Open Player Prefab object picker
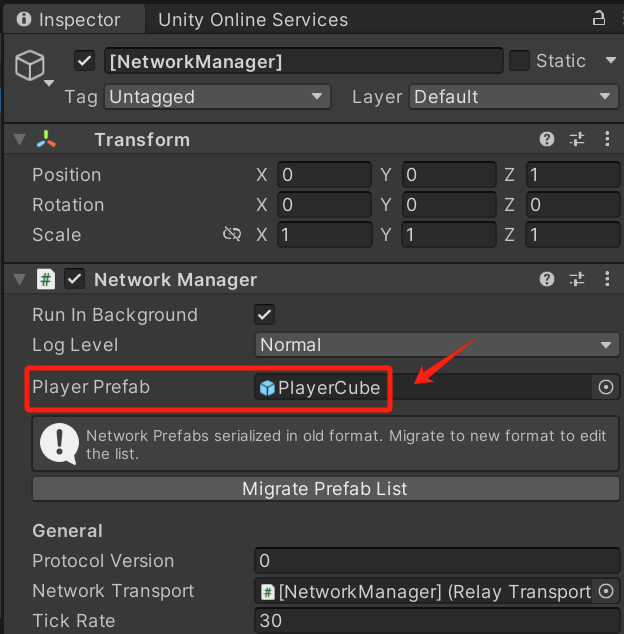The width and height of the screenshot is (624, 634). (606, 388)
